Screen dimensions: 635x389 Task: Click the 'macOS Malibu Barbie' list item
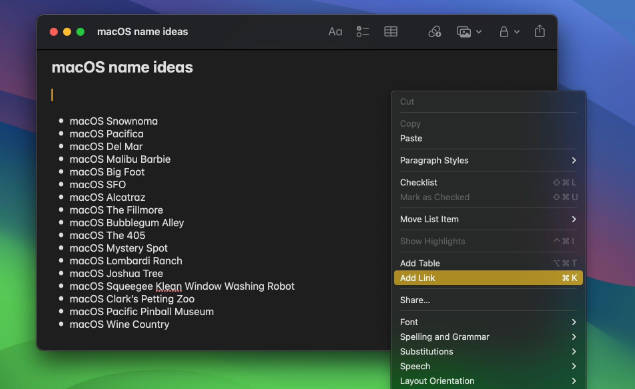pos(120,159)
